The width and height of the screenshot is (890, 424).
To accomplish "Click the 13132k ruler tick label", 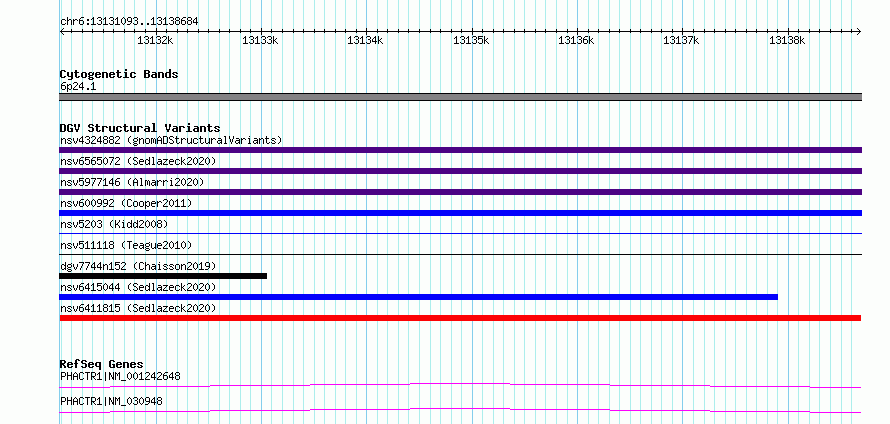I will [155, 40].
